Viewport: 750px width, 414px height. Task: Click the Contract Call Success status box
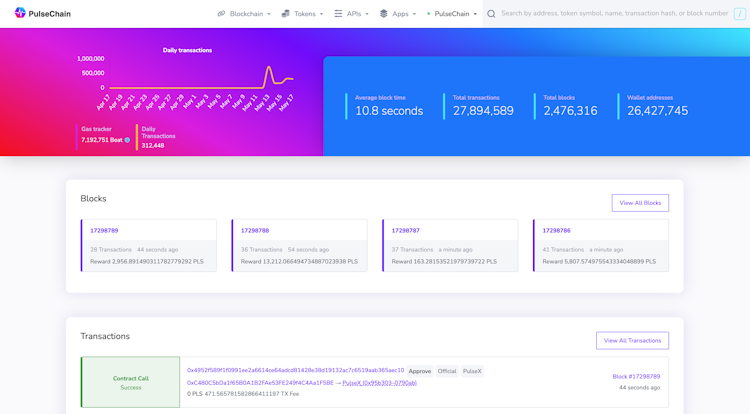[131, 382]
